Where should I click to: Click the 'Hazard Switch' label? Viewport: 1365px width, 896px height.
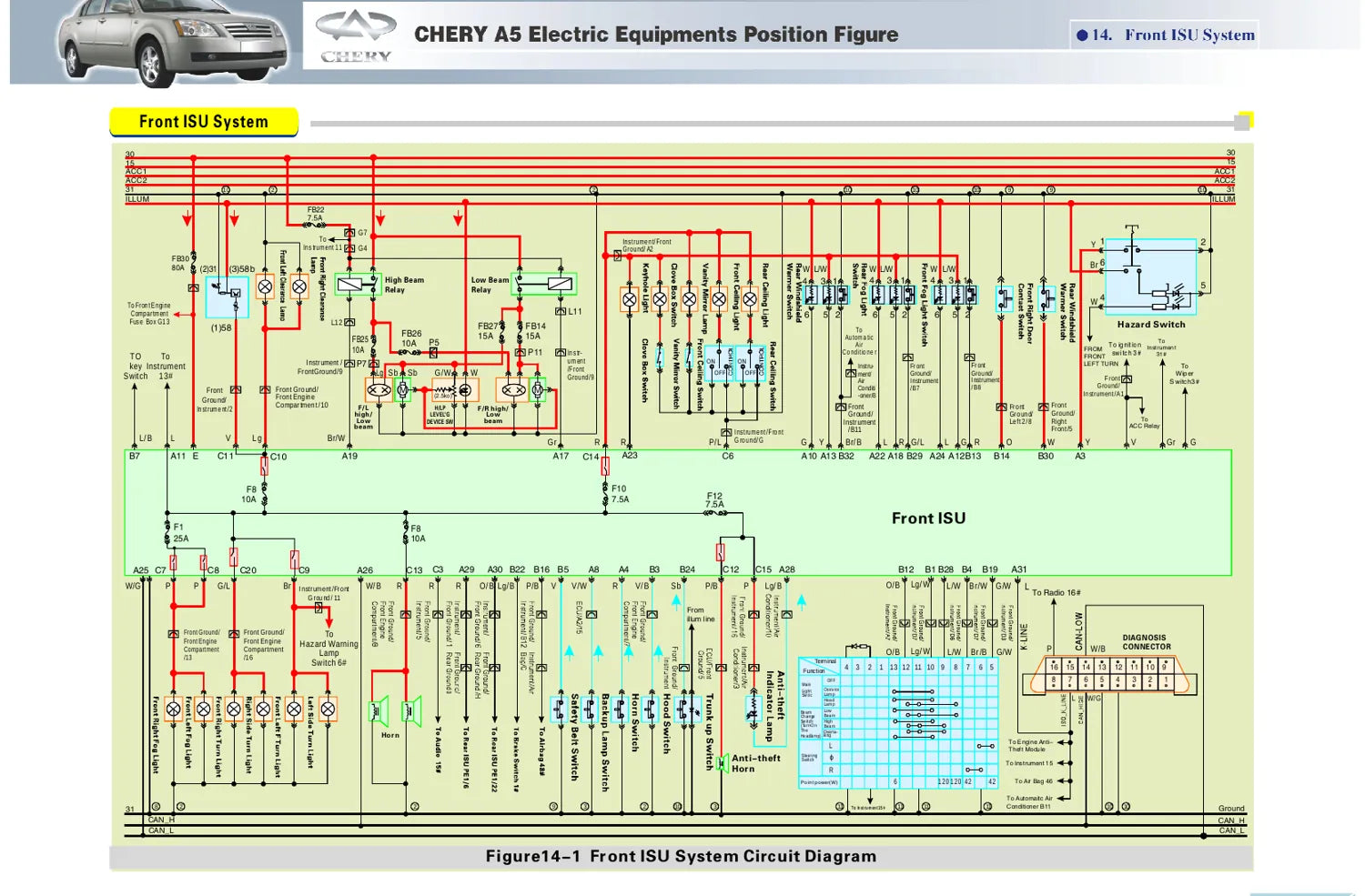click(1151, 324)
